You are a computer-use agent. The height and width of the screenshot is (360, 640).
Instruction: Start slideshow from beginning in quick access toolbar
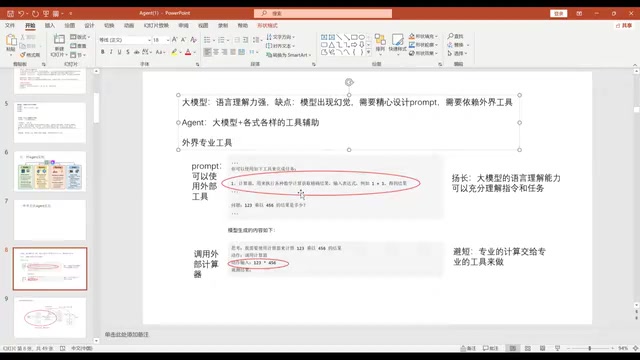(46, 13)
